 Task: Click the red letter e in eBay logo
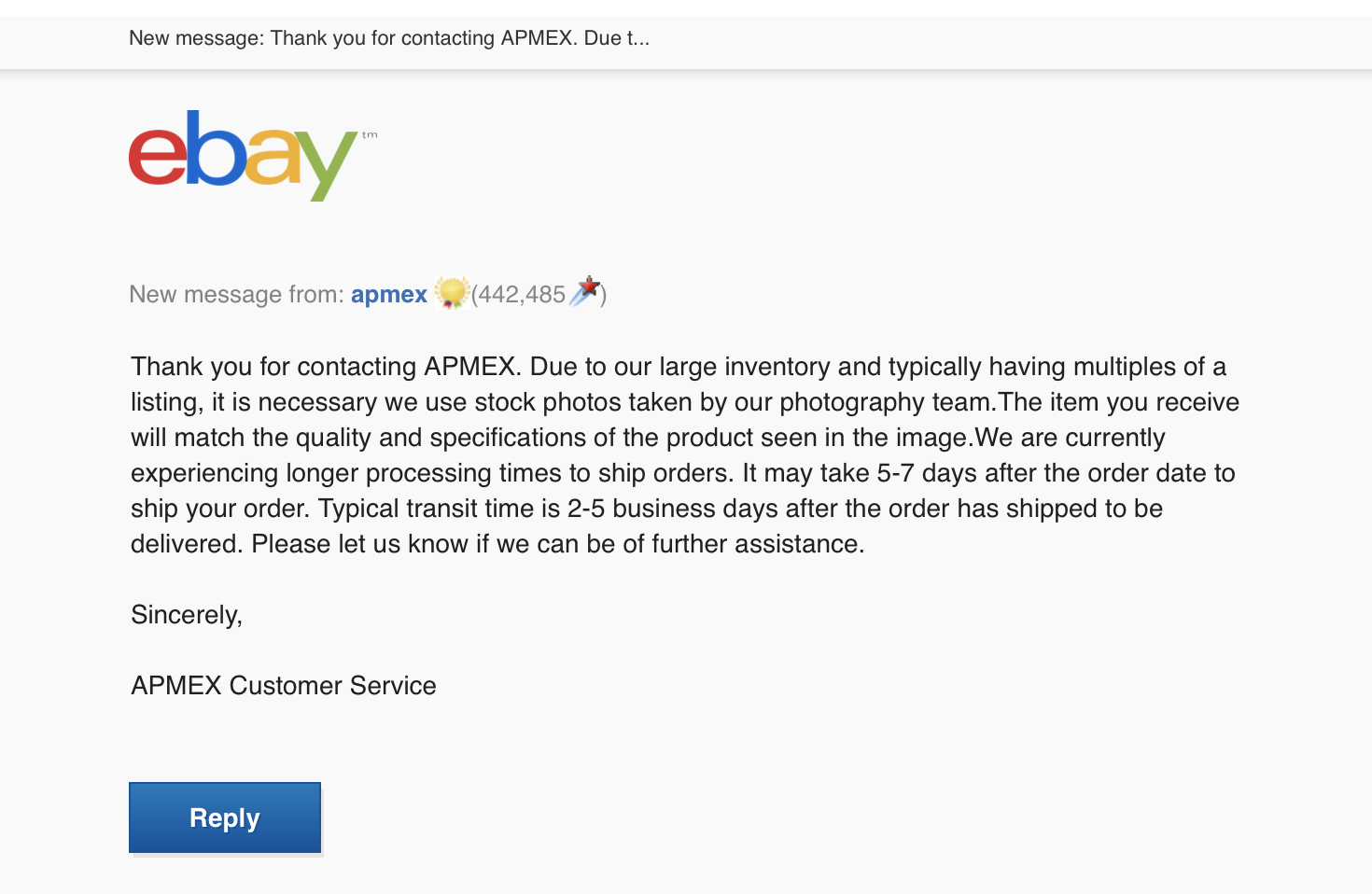tap(157, 155)
